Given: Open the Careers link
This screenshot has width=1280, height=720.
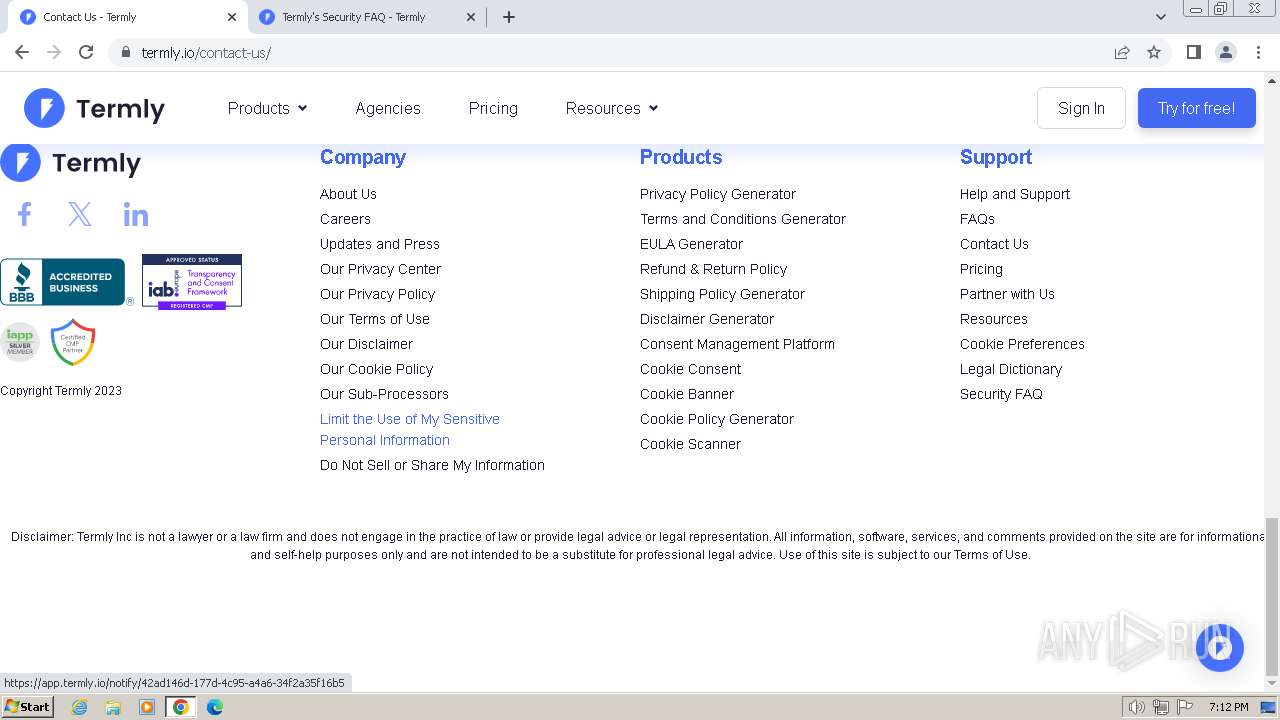Looking at the screenshot, I should tap(345, 219).
